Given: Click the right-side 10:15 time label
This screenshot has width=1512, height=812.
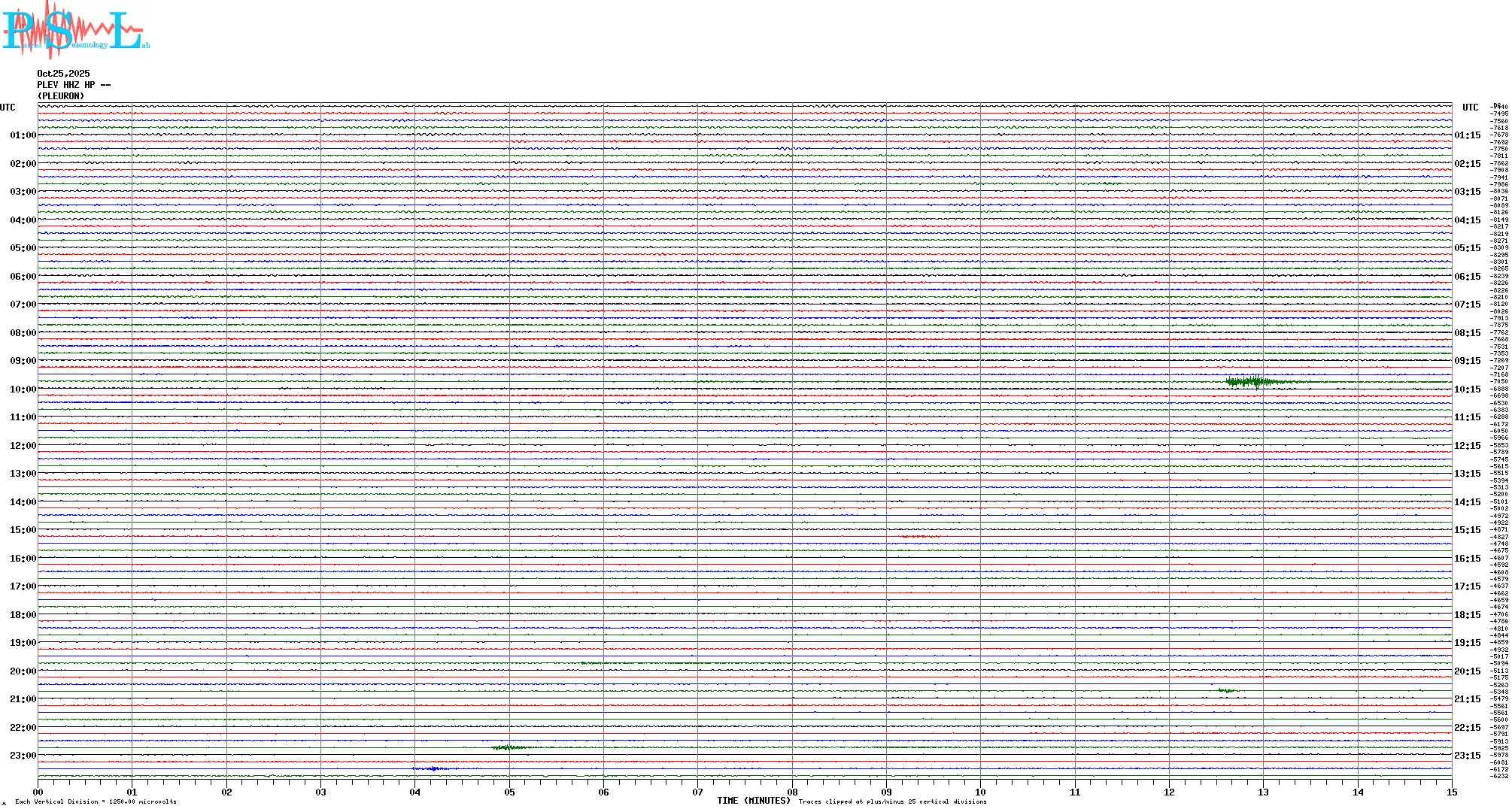Looking at the screenshot, I should point(1467,389).
